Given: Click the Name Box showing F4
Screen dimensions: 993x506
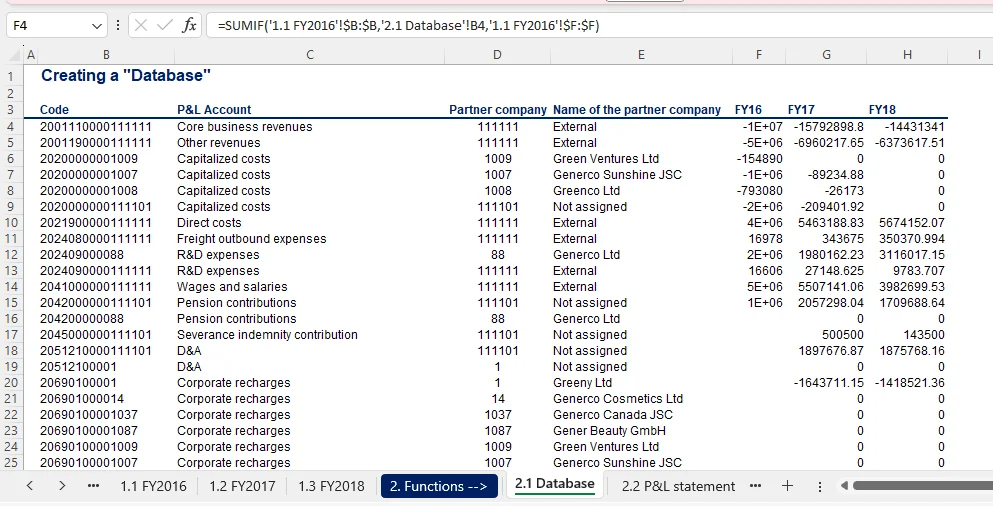Looking at the screenshot, I should 45,25.
